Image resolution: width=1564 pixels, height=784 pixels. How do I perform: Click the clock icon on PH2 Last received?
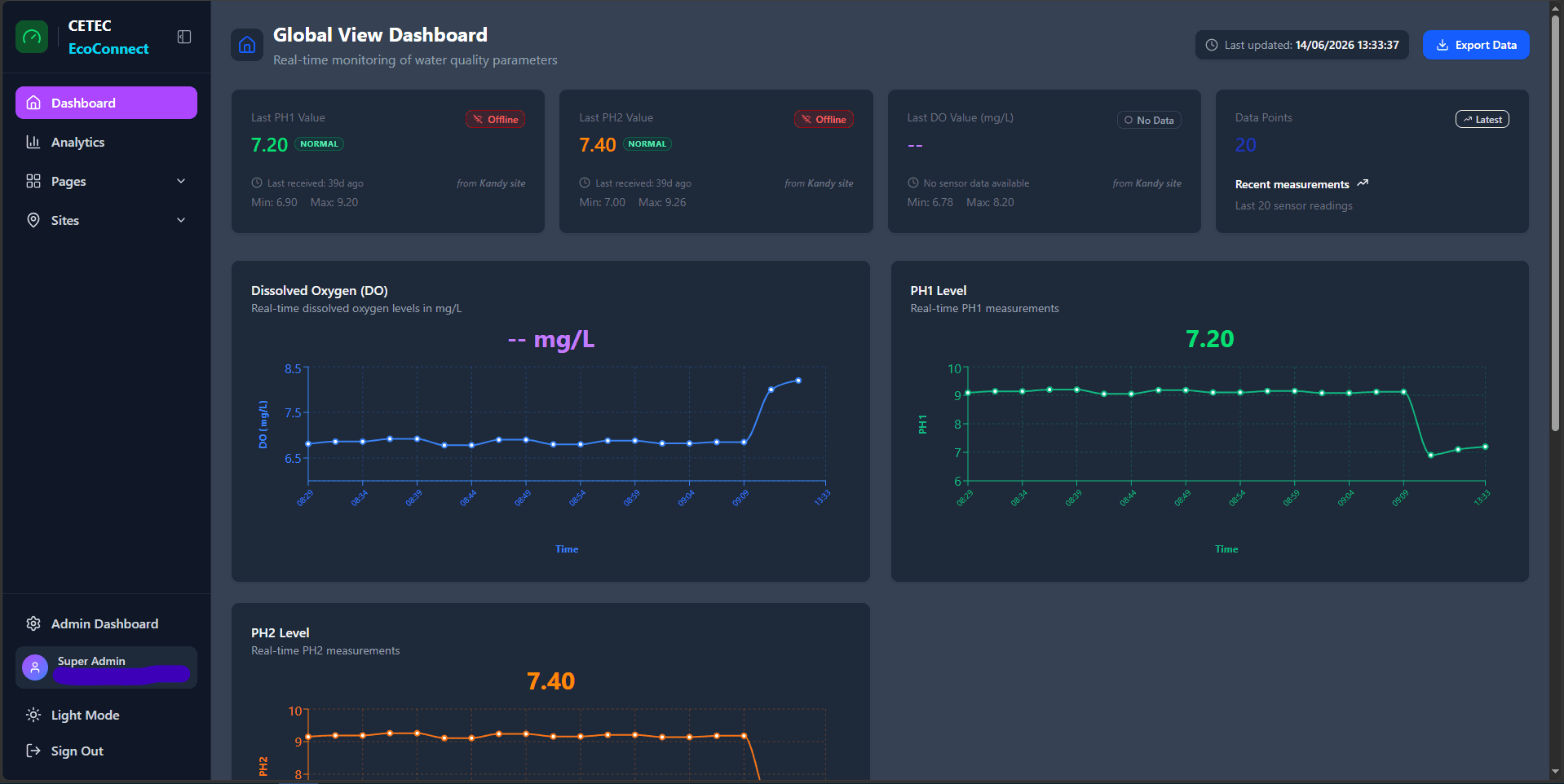585,183
